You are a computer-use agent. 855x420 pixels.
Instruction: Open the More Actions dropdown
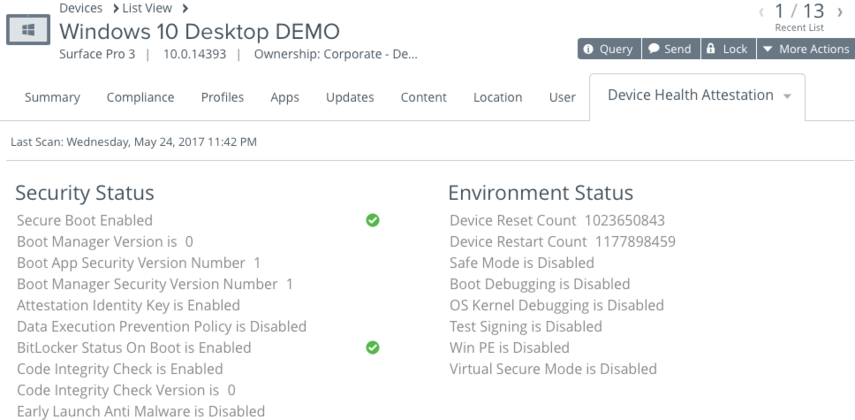803,50
